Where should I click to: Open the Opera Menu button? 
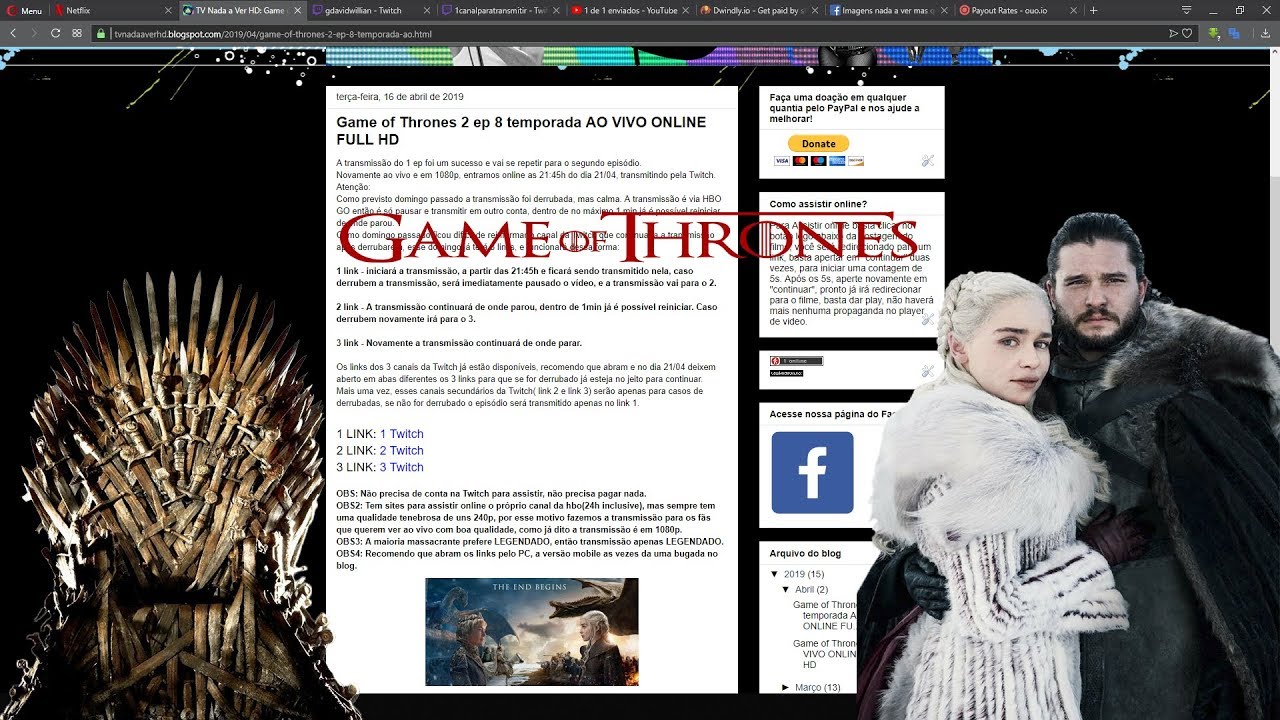(25, 10)
